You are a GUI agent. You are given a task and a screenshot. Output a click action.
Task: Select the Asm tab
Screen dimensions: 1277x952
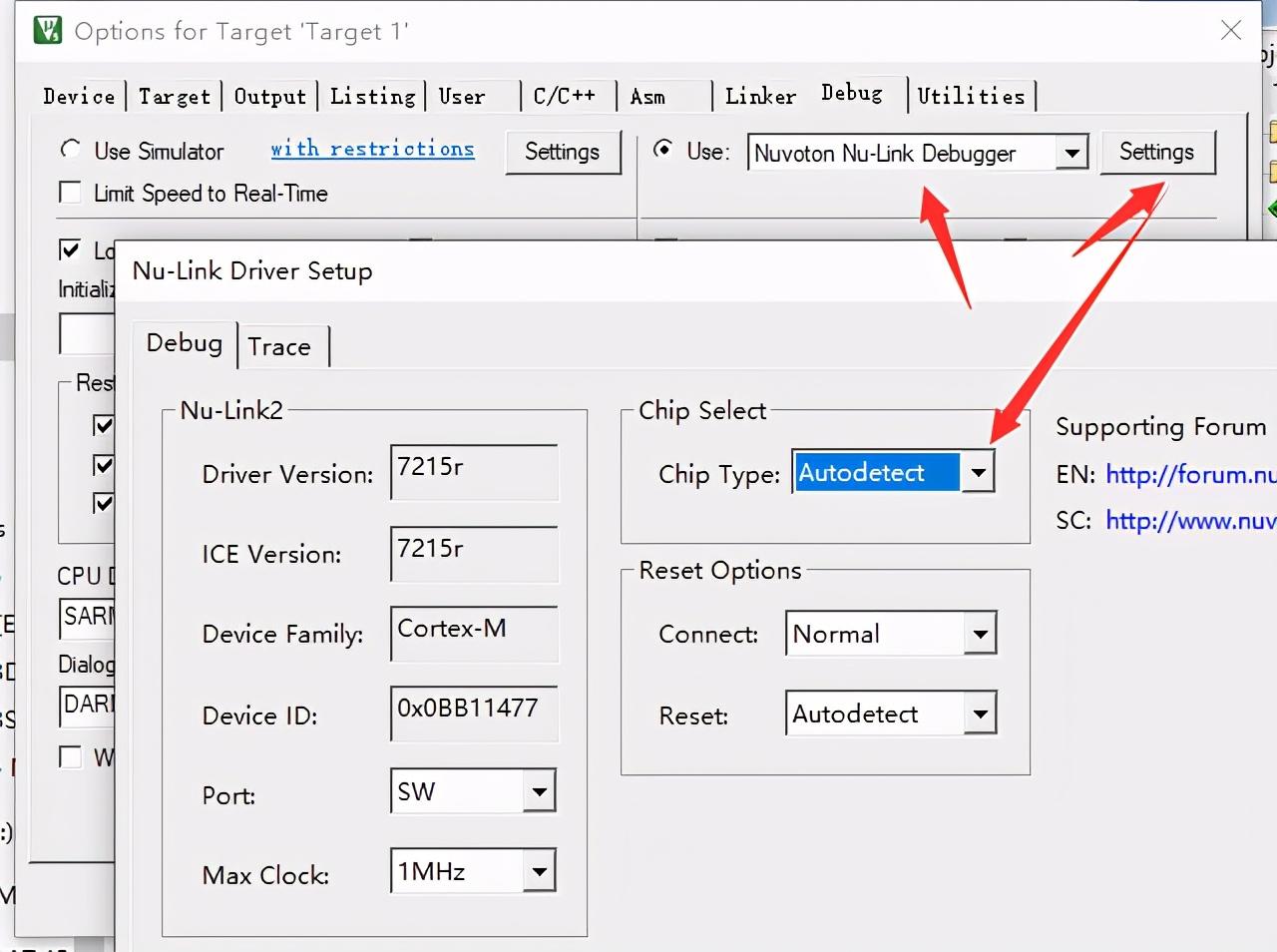[647, 96]
